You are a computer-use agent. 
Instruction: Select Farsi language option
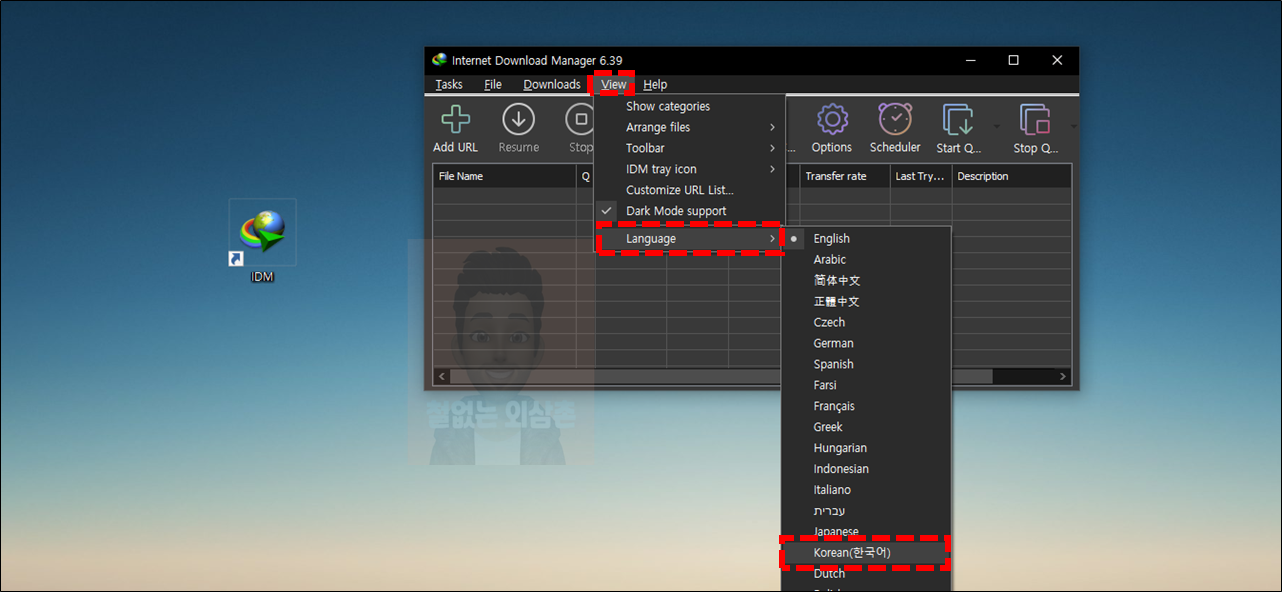pos(866,385)
